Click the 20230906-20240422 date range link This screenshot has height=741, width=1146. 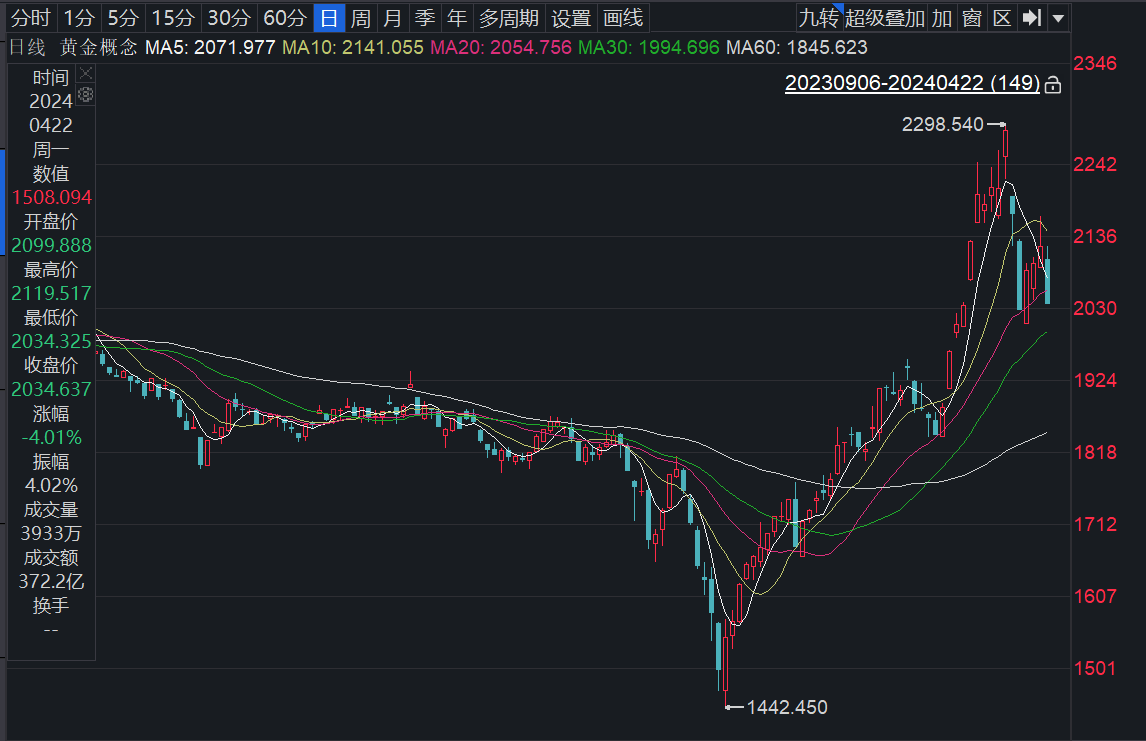tap(912, 84)
